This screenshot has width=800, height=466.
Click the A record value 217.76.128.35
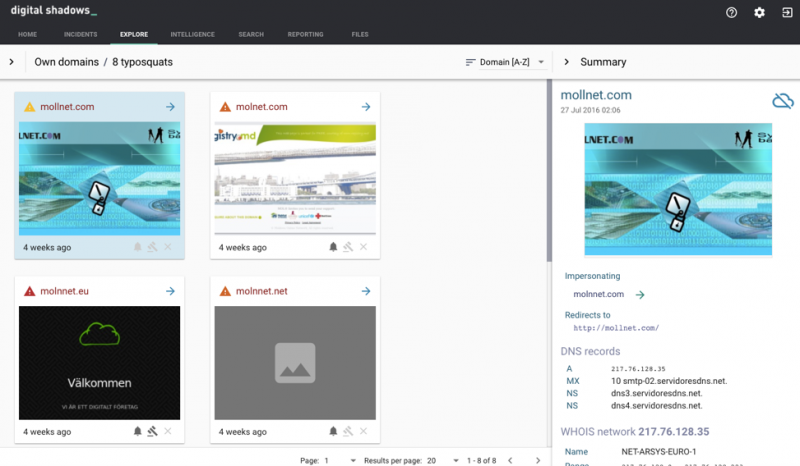[638, 369]
